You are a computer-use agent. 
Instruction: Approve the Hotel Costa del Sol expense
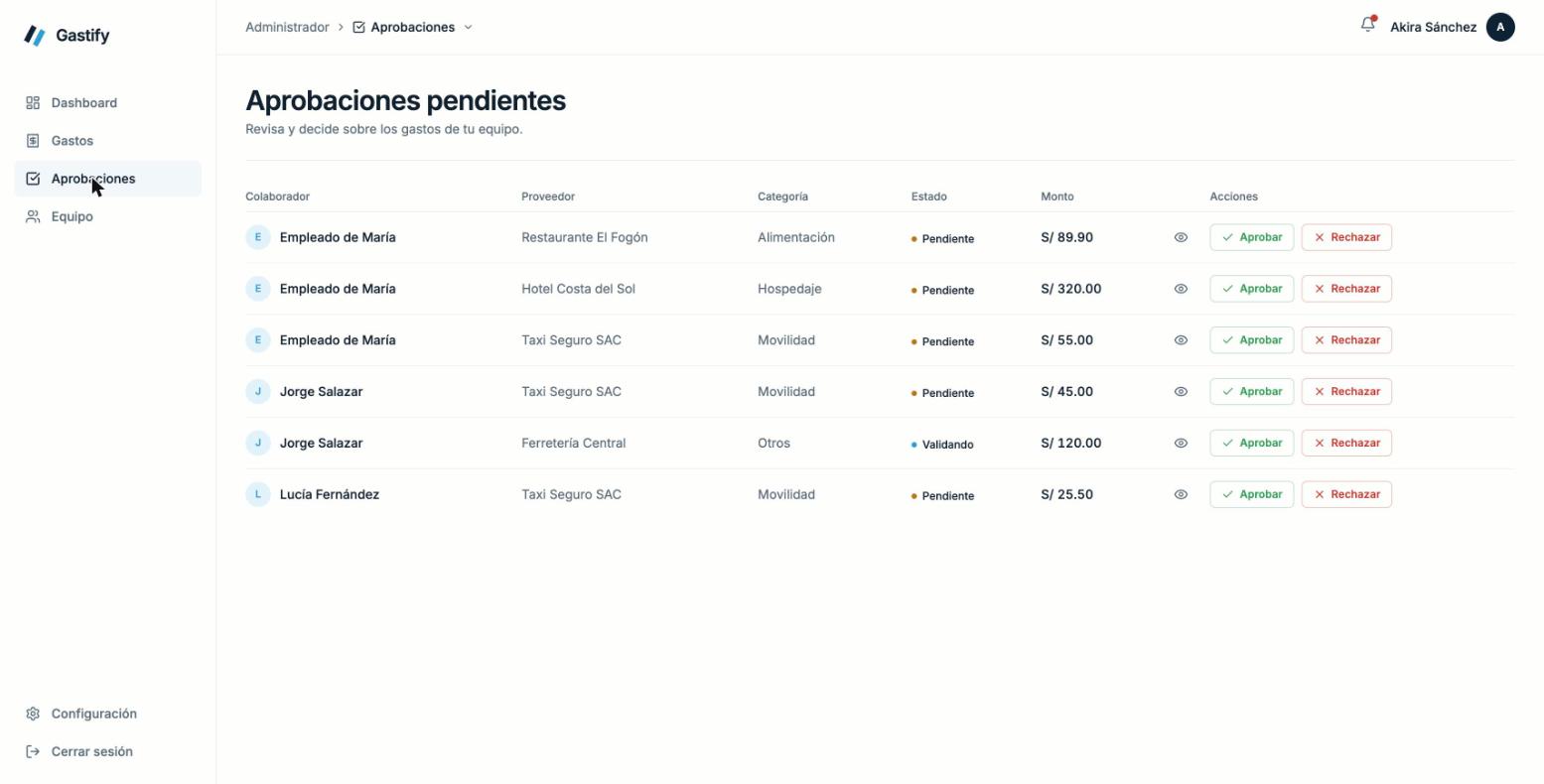click(x=1251, y=289)
